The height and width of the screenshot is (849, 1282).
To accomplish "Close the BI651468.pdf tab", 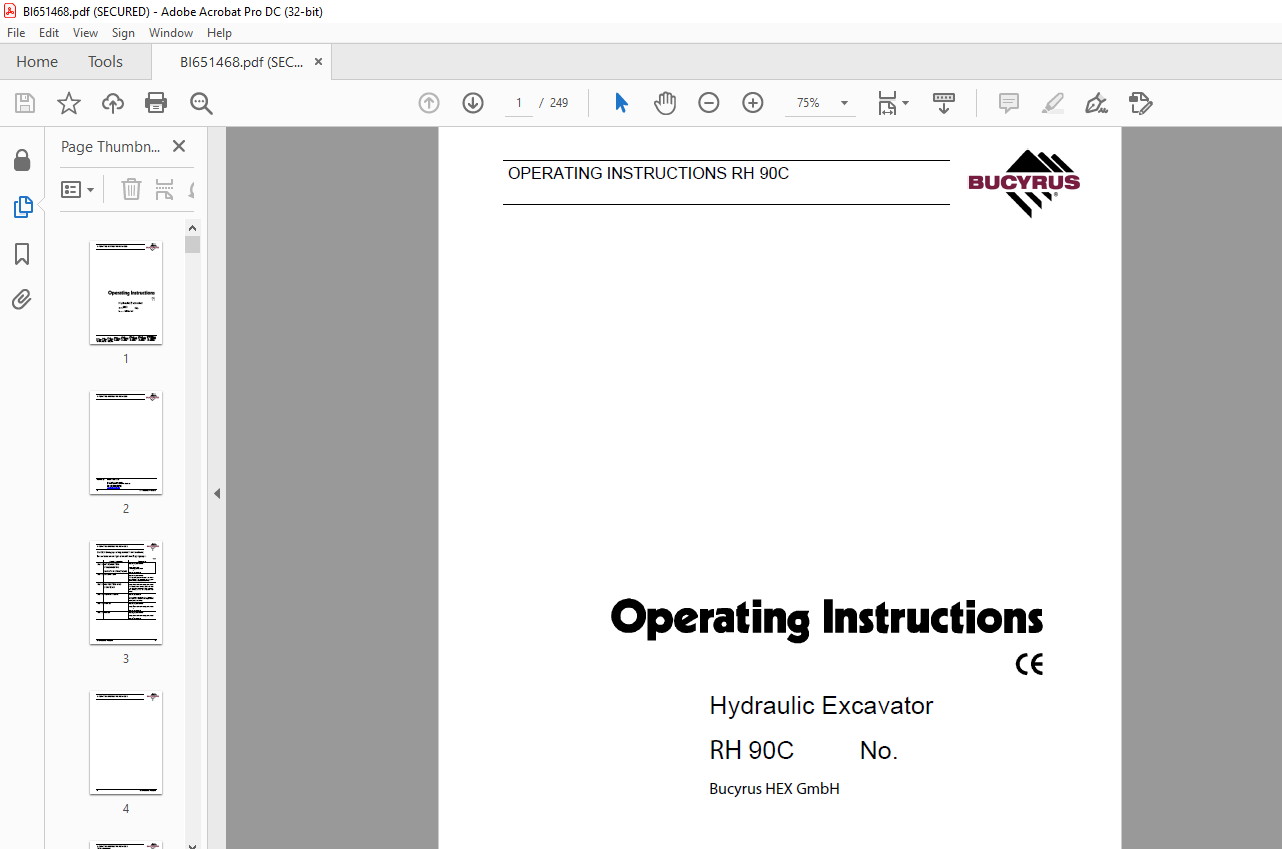I will click(318, 62).
